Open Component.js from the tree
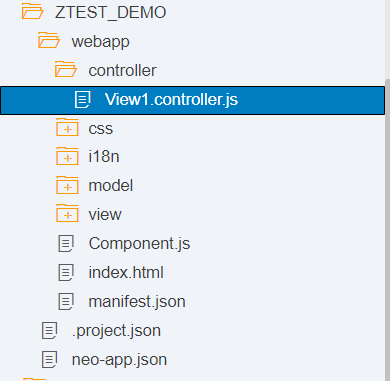Image resolution: width=390 pixels, height=381 pixels. coord(139,243)
